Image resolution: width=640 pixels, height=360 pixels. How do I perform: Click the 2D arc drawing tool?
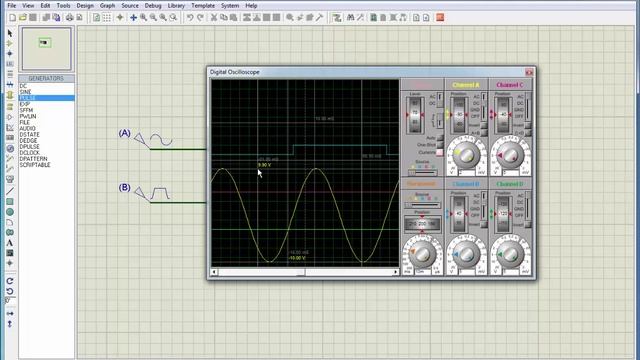tap(10, 222)
